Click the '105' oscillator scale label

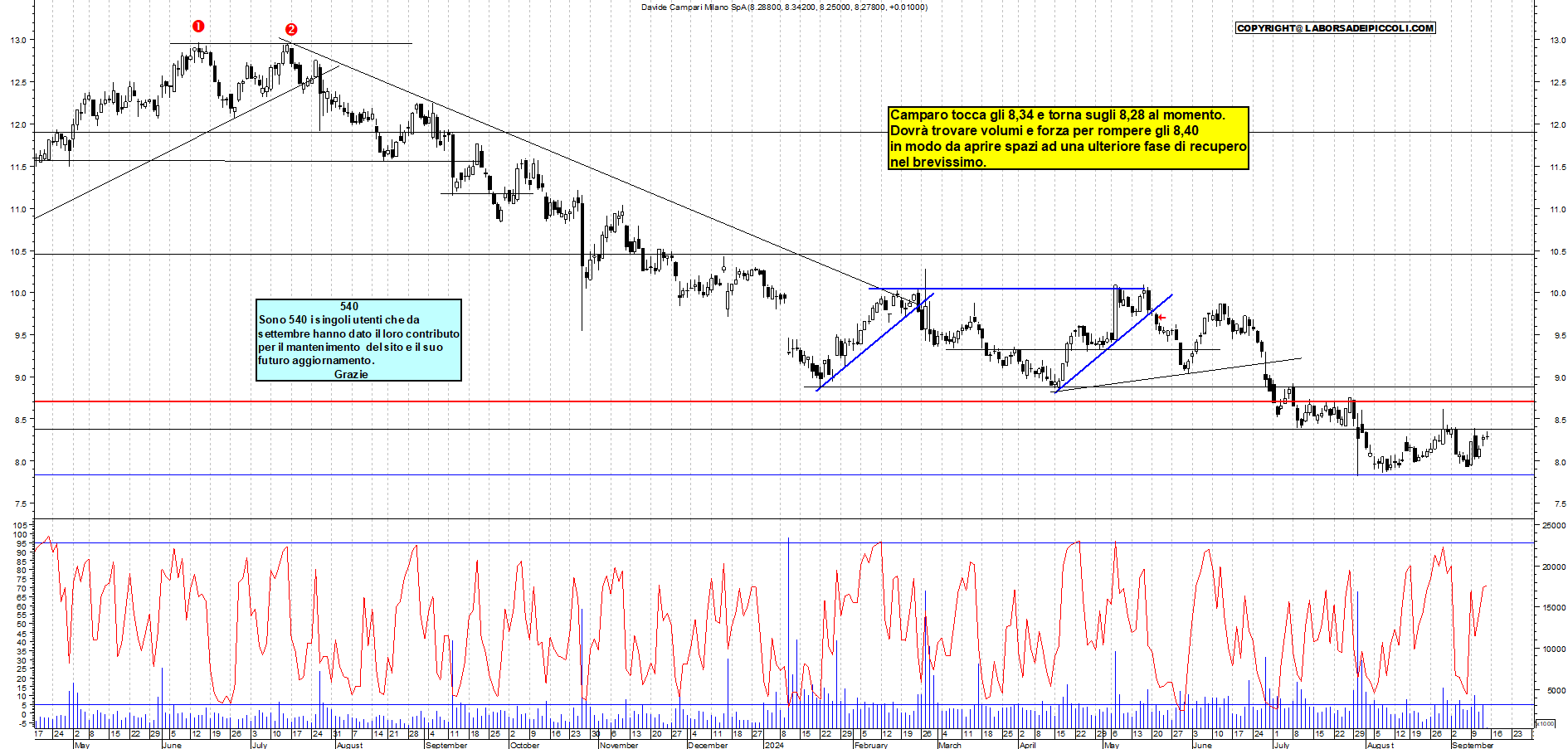[x=20, y=526]
